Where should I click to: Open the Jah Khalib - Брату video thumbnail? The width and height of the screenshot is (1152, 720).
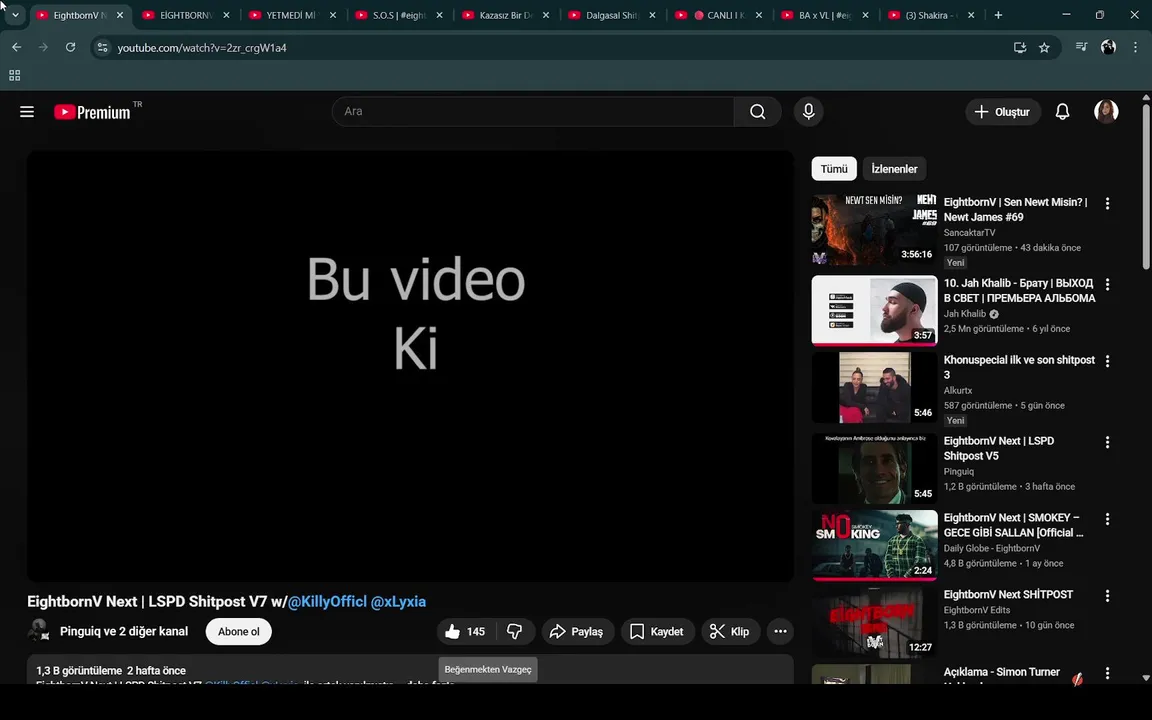[x=874, y=310]
